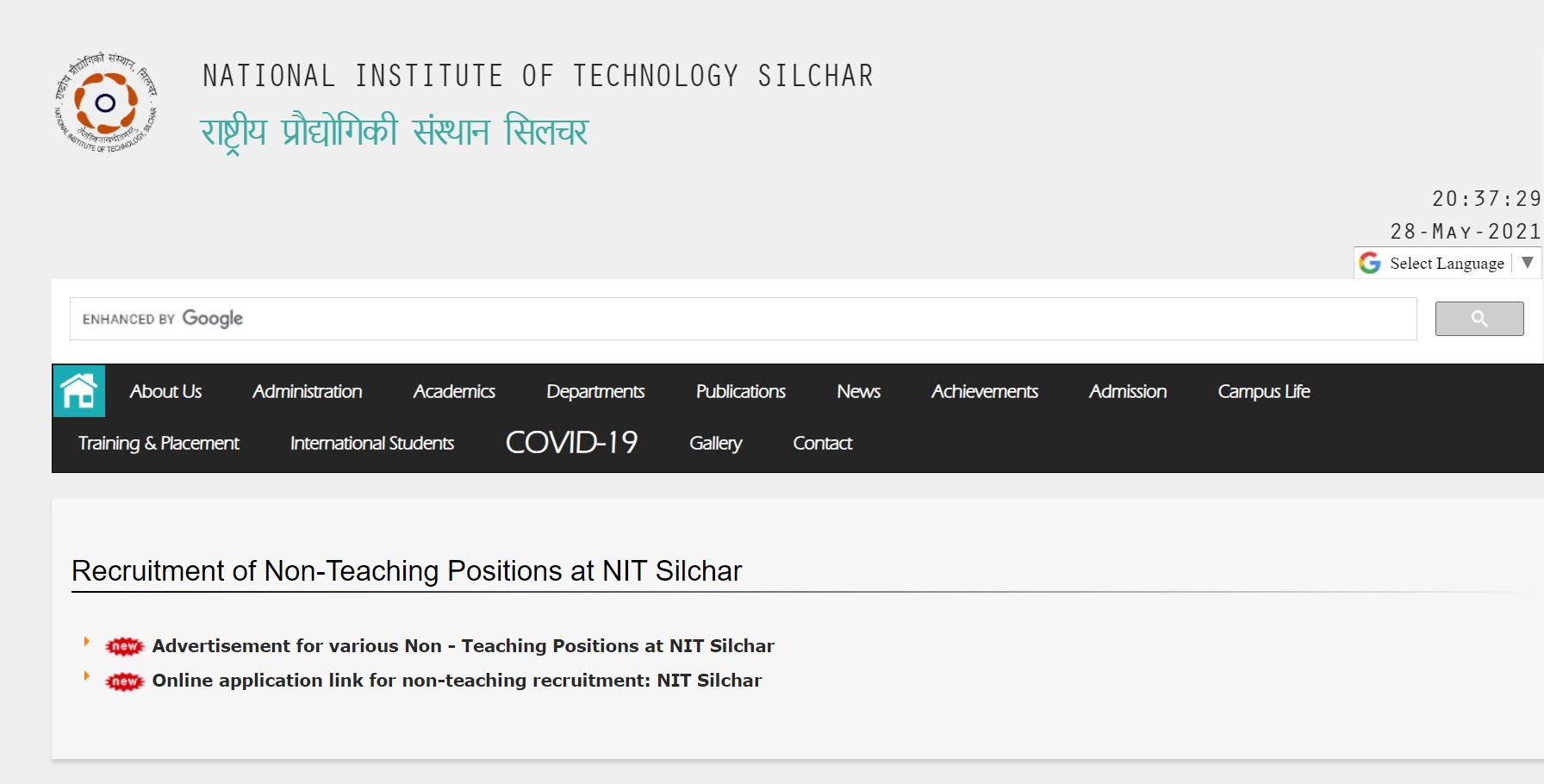Open Online application link for non-teaching recruitment
The height and width of the screenshot is (784, 1544).
pyautogui.click(x=458, y=681)
